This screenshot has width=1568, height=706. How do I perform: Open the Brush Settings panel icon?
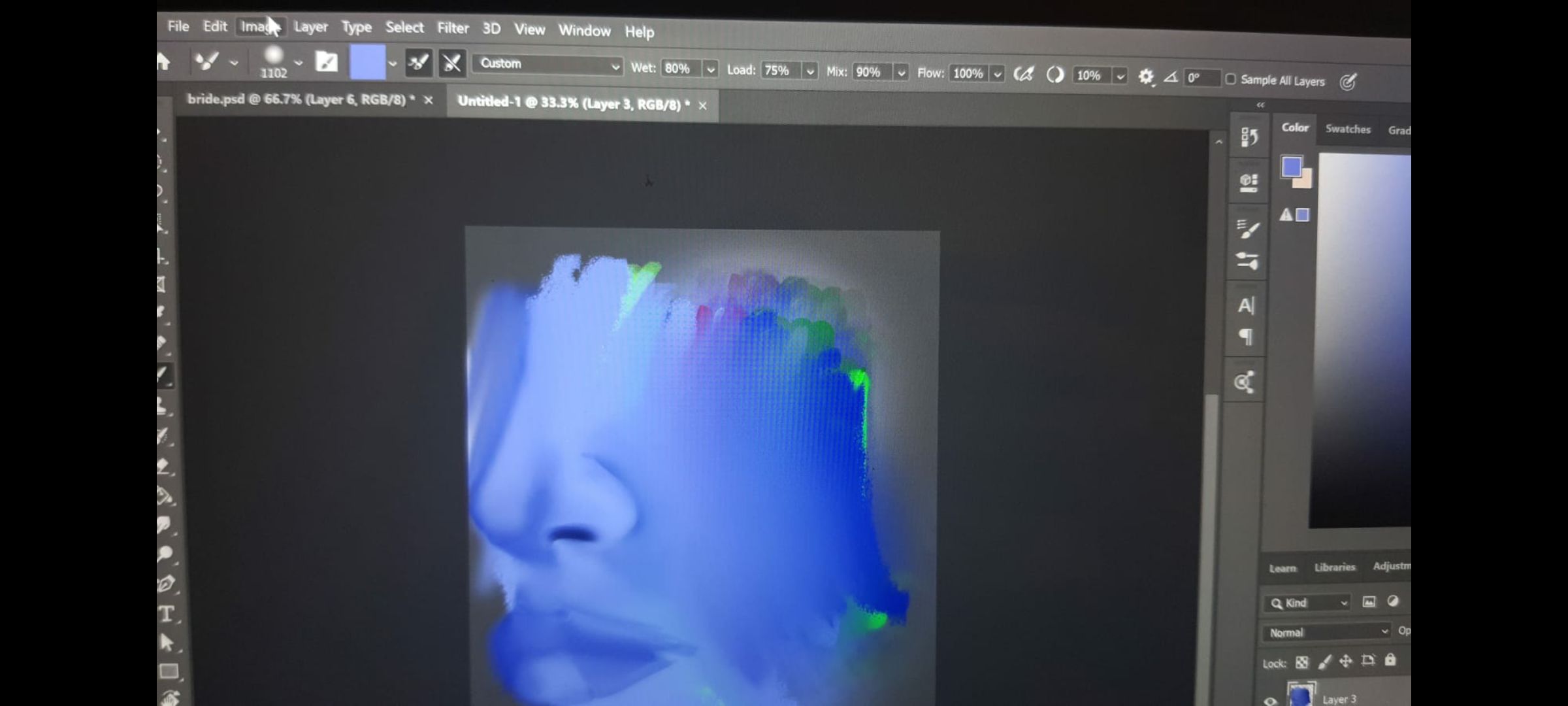1247,228
